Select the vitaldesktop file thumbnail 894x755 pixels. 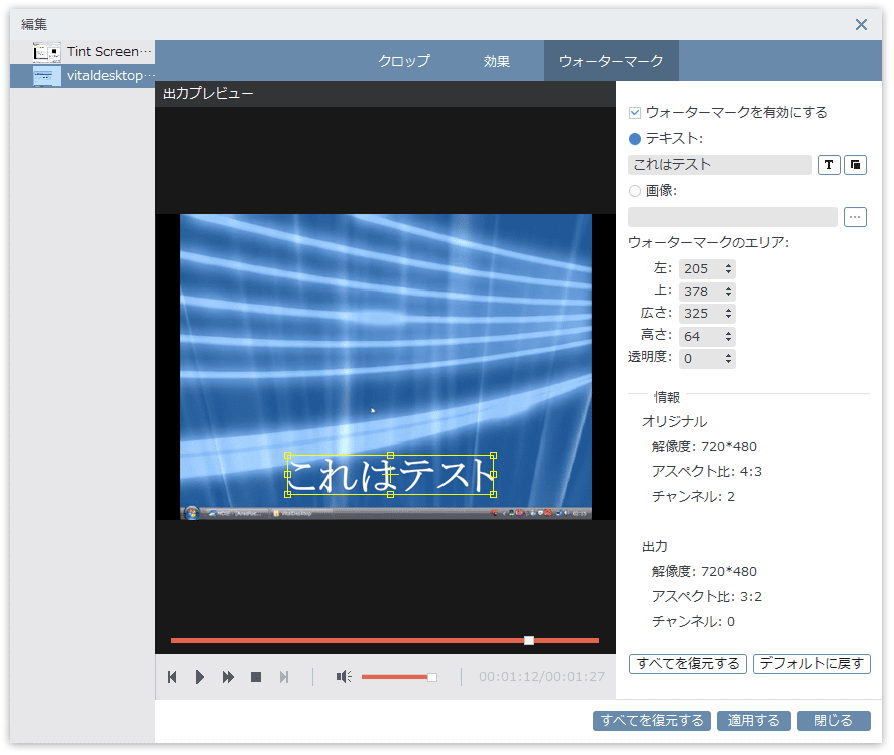point(47,76)
